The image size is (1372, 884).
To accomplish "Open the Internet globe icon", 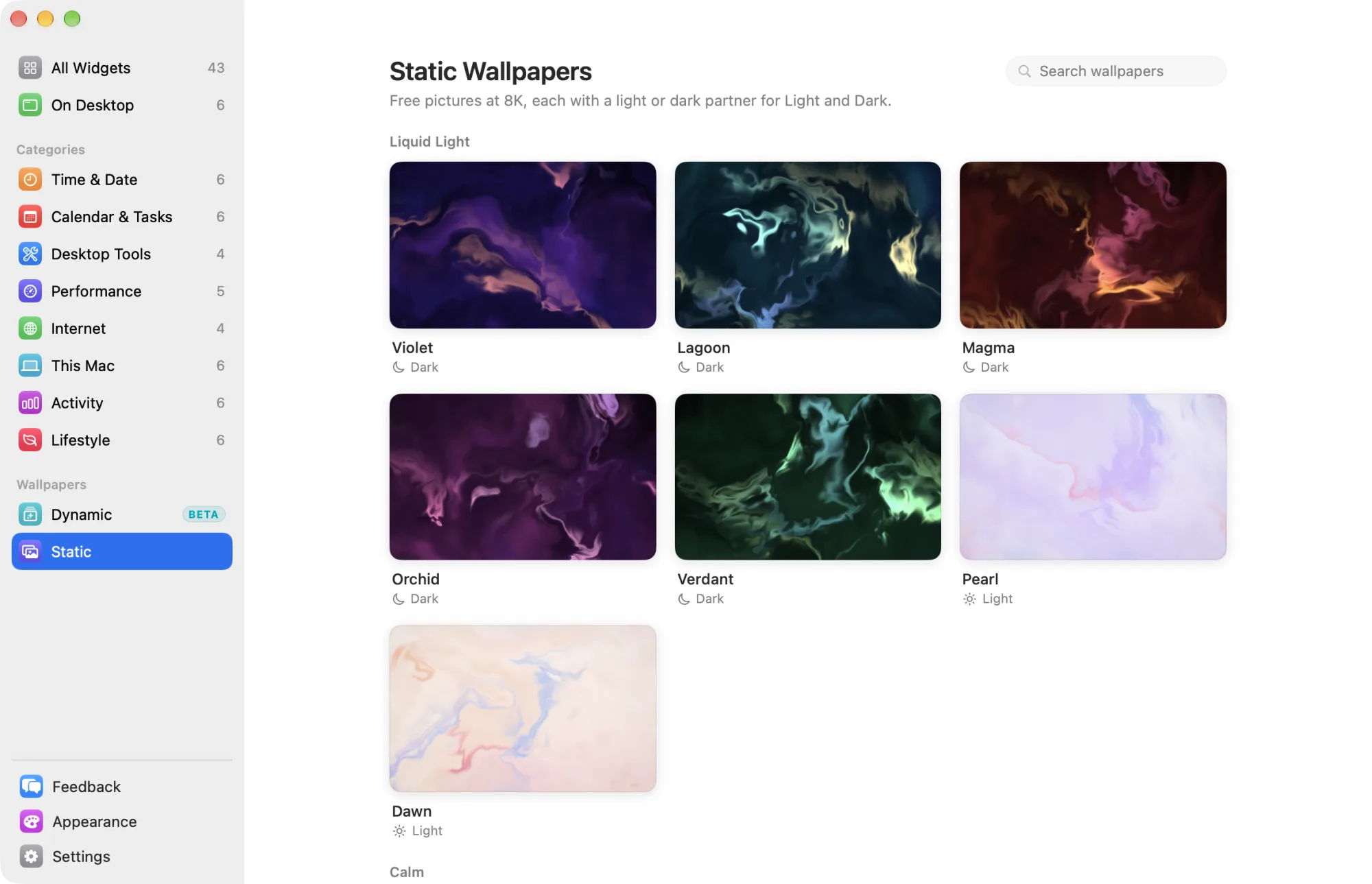I will (30, 328).
